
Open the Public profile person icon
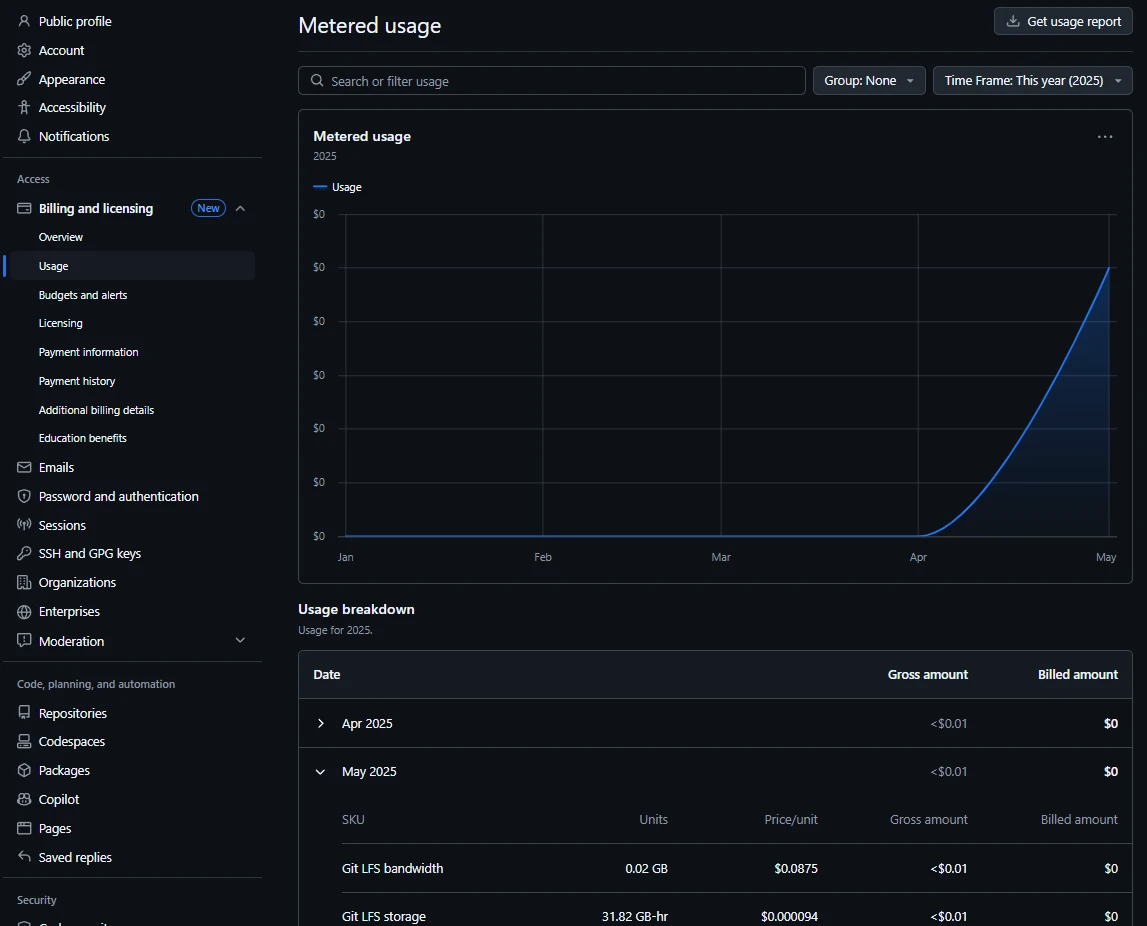[x=22, y=21]
